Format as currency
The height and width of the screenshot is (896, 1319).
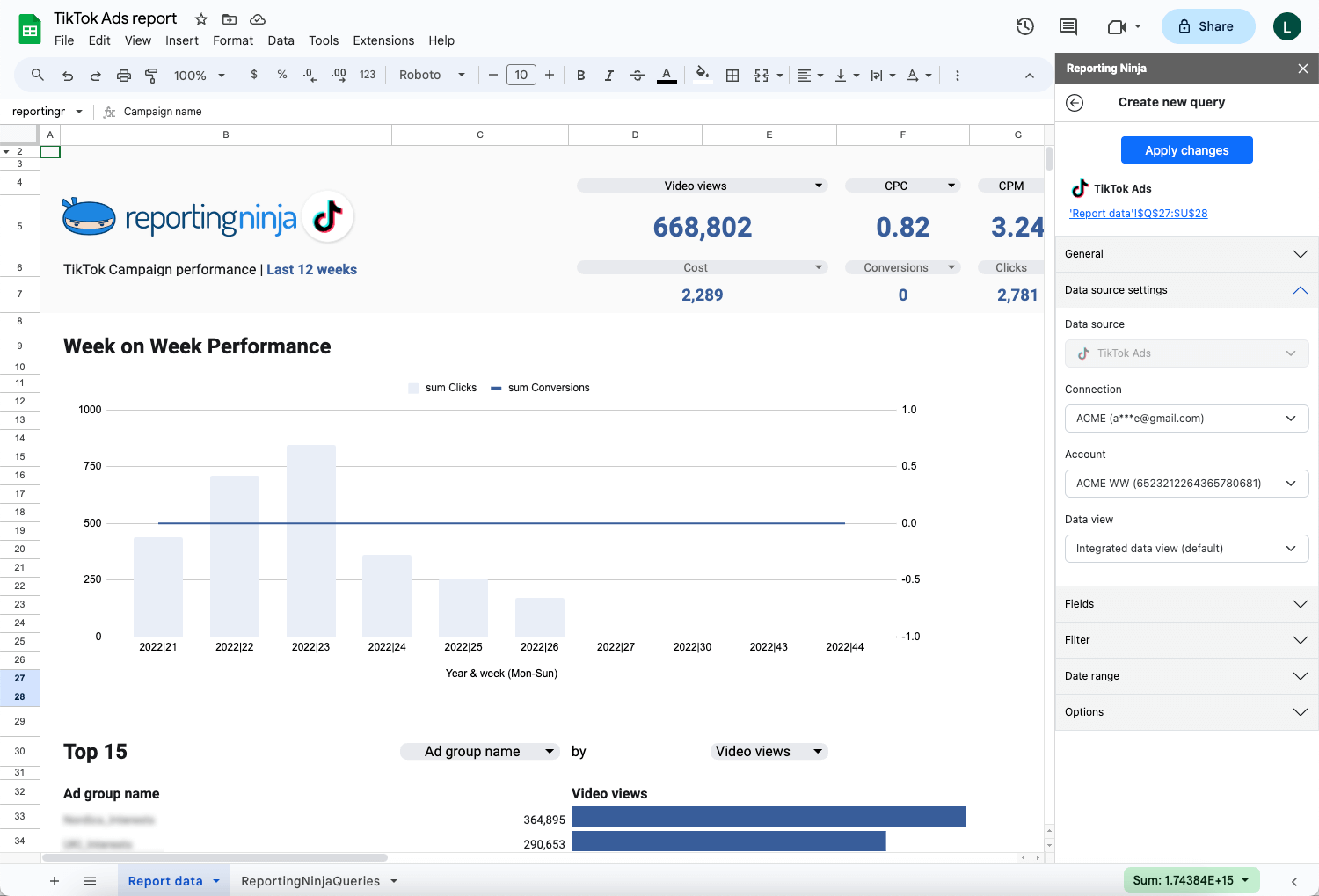pyautogui.click(x=254, y=75)
